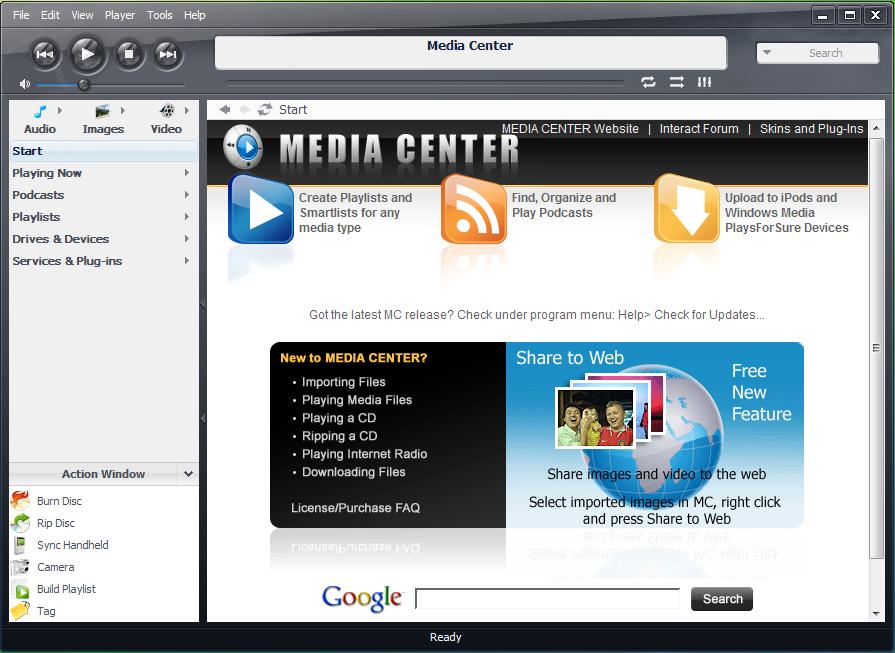Open the View menu

(x=82, y=15)
